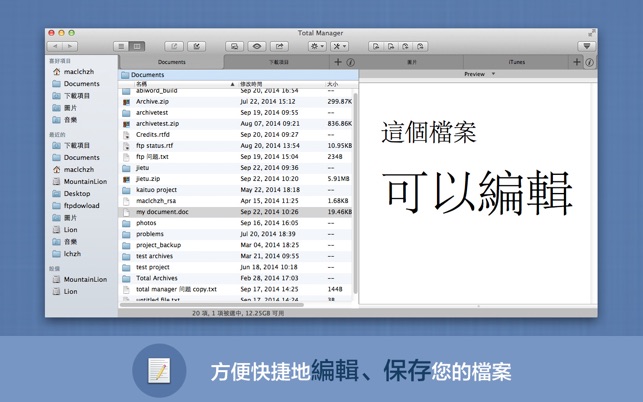Click the Documents path bar folder
This screenshot has height=402, width=643.
click(143, 75)
